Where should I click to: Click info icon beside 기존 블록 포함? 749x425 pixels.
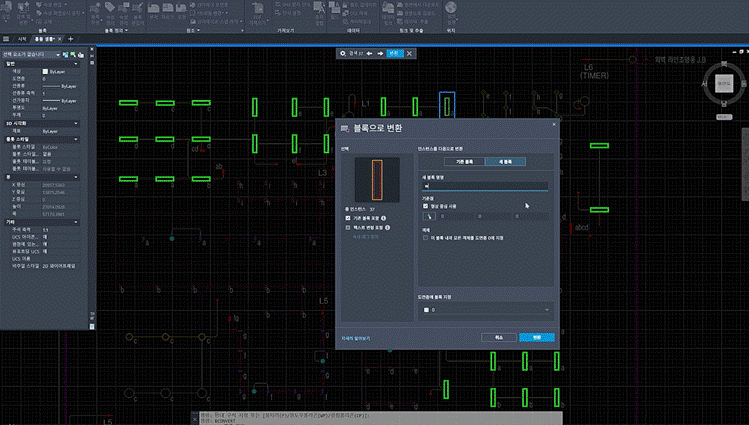pos(384,218)
